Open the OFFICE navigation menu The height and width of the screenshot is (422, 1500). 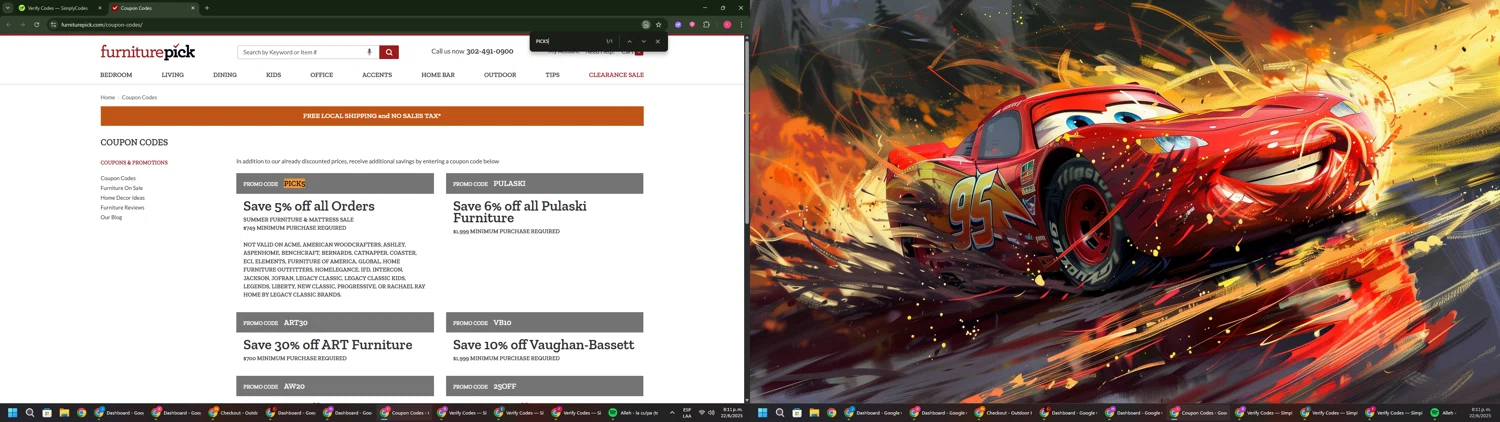(x=321, y=75)
